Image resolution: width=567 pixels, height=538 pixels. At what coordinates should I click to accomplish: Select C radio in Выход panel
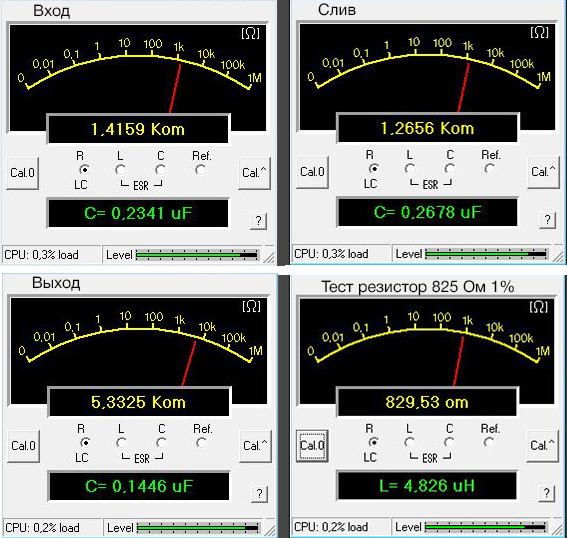[x=161, y=443]
